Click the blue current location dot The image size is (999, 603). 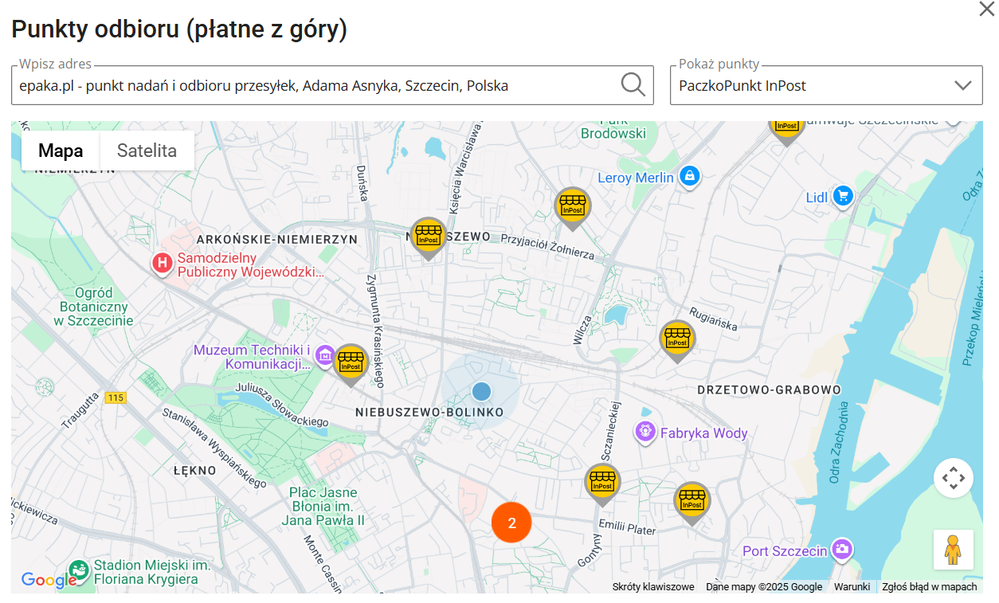[482, 391]
